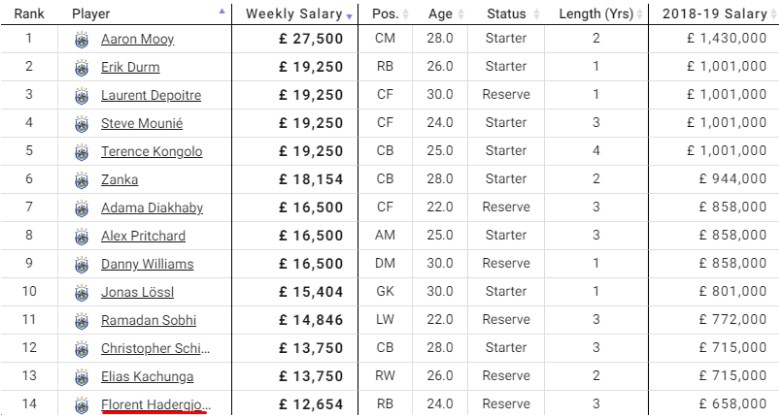Screen dimensions: 779x415
Task: Click club crest icon beside Alex Pritchard
Action: 81,237
